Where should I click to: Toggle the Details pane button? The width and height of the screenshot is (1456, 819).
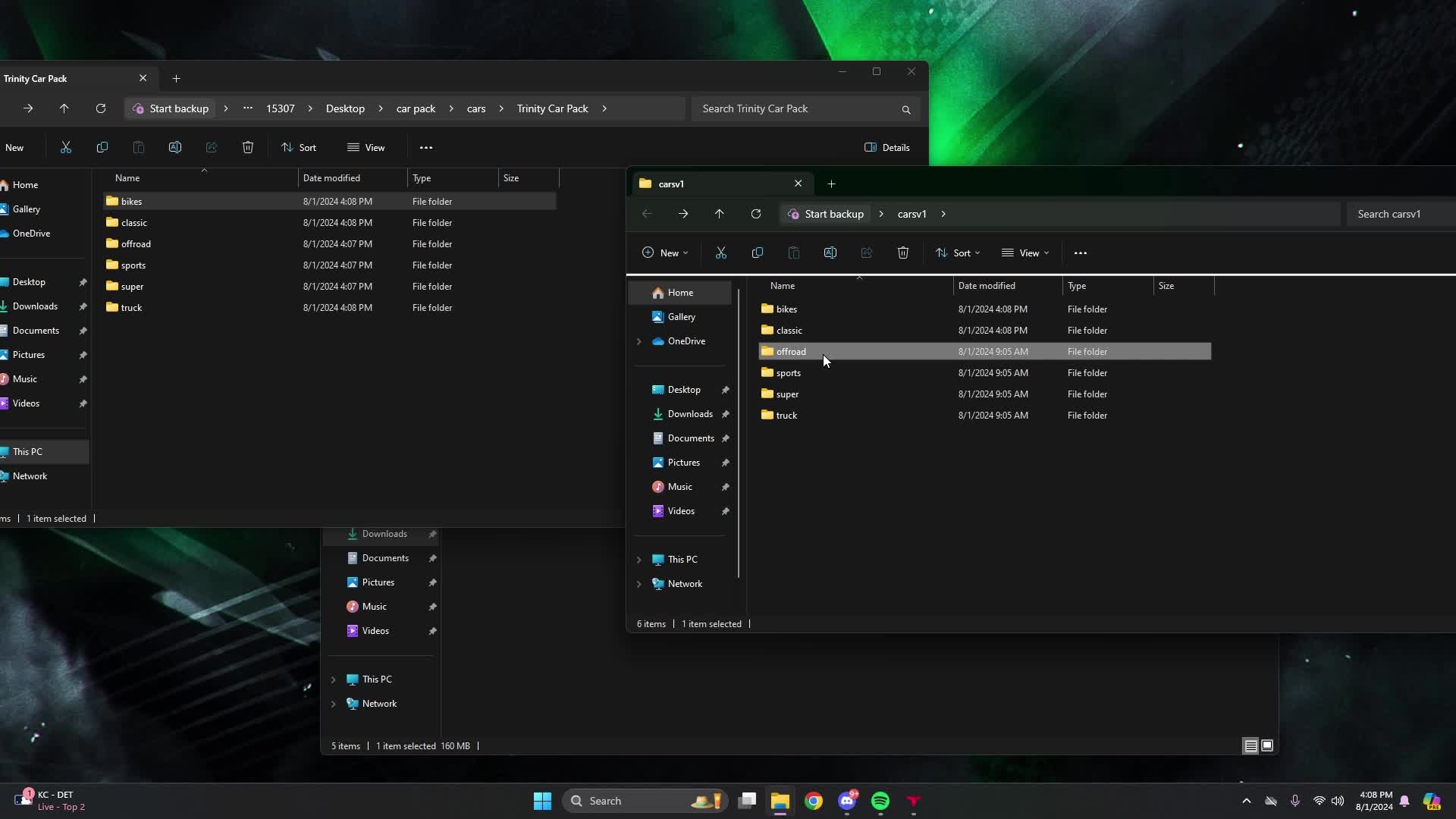coord(886,148)
